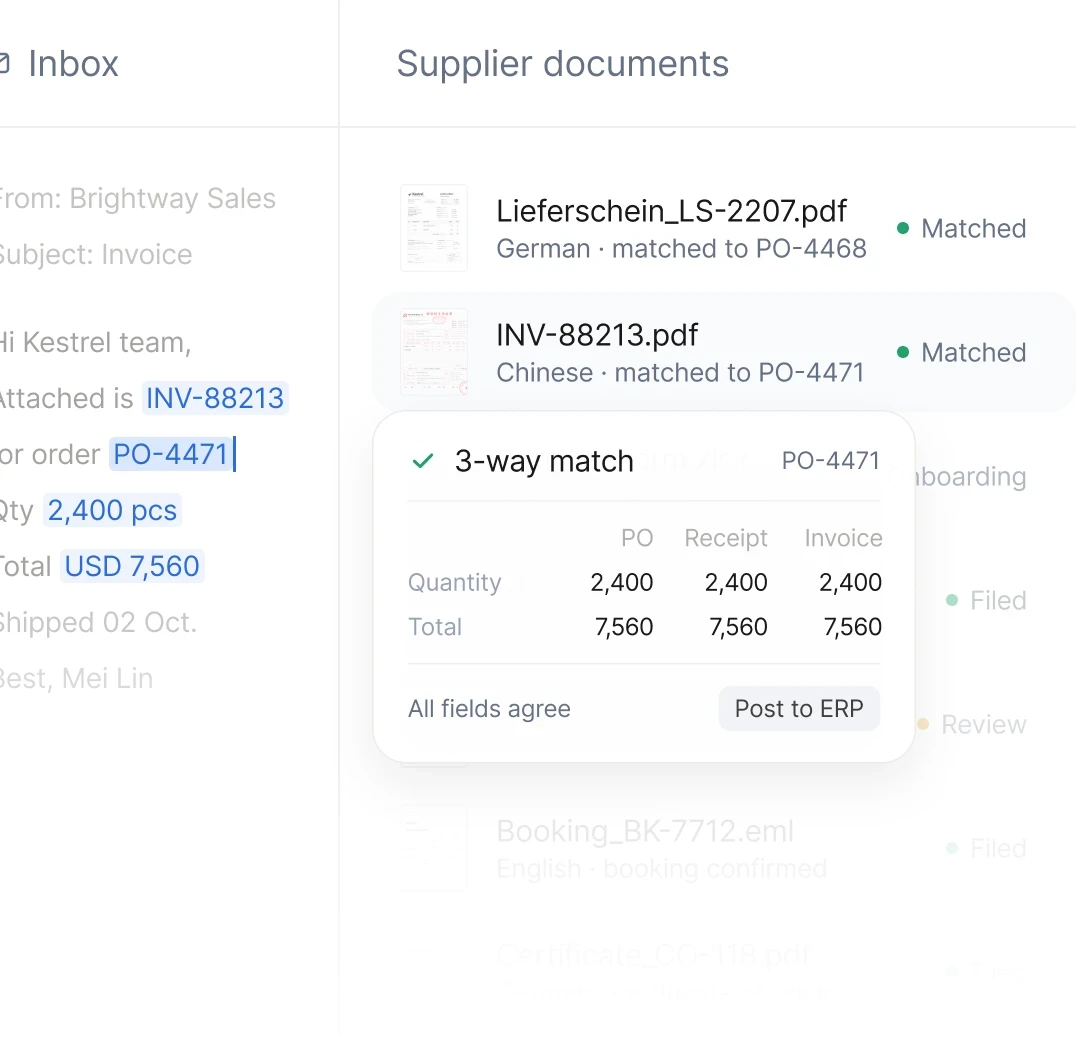Image resolution: width=1076 pixels, height=1064 pixels.
Task: Click the From: Brightway Sales line
Action: click(137, 198)
